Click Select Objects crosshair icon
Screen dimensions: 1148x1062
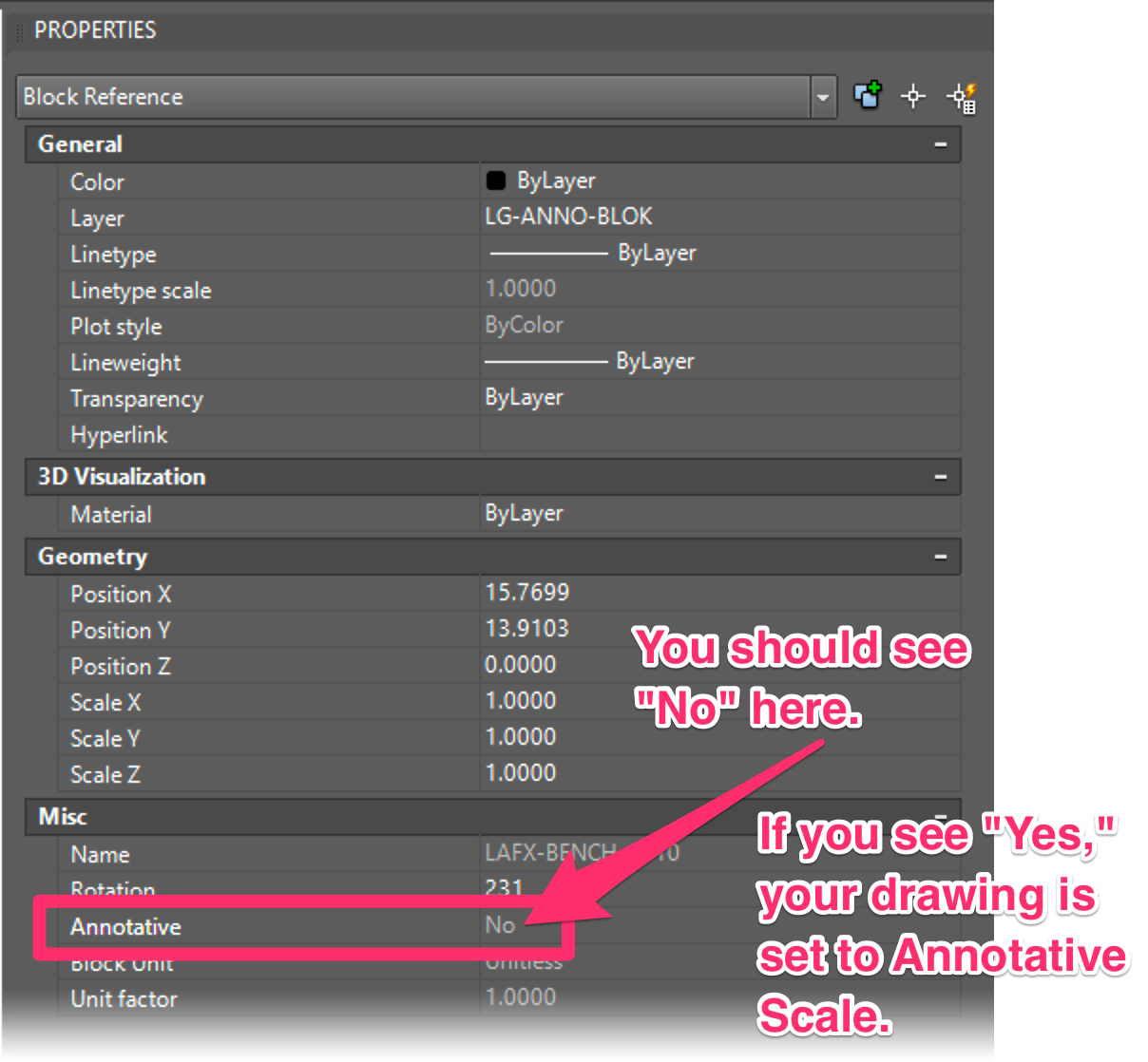click(913, 97)
